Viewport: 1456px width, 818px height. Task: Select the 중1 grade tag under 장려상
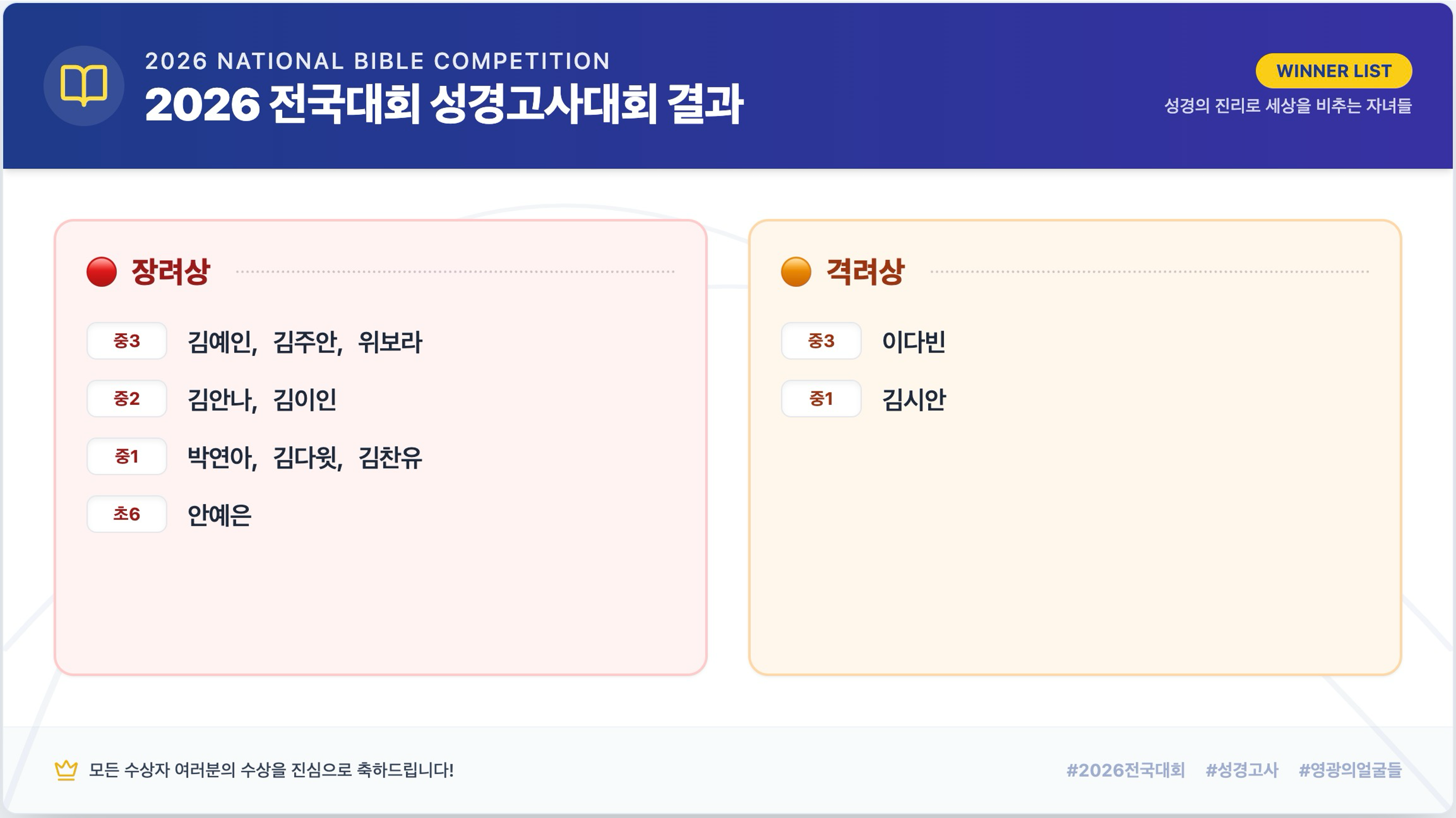126,456
